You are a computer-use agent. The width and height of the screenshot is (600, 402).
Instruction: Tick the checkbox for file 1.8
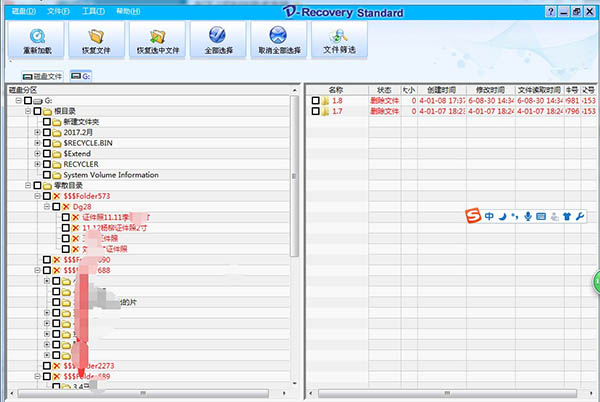[315, 101]
